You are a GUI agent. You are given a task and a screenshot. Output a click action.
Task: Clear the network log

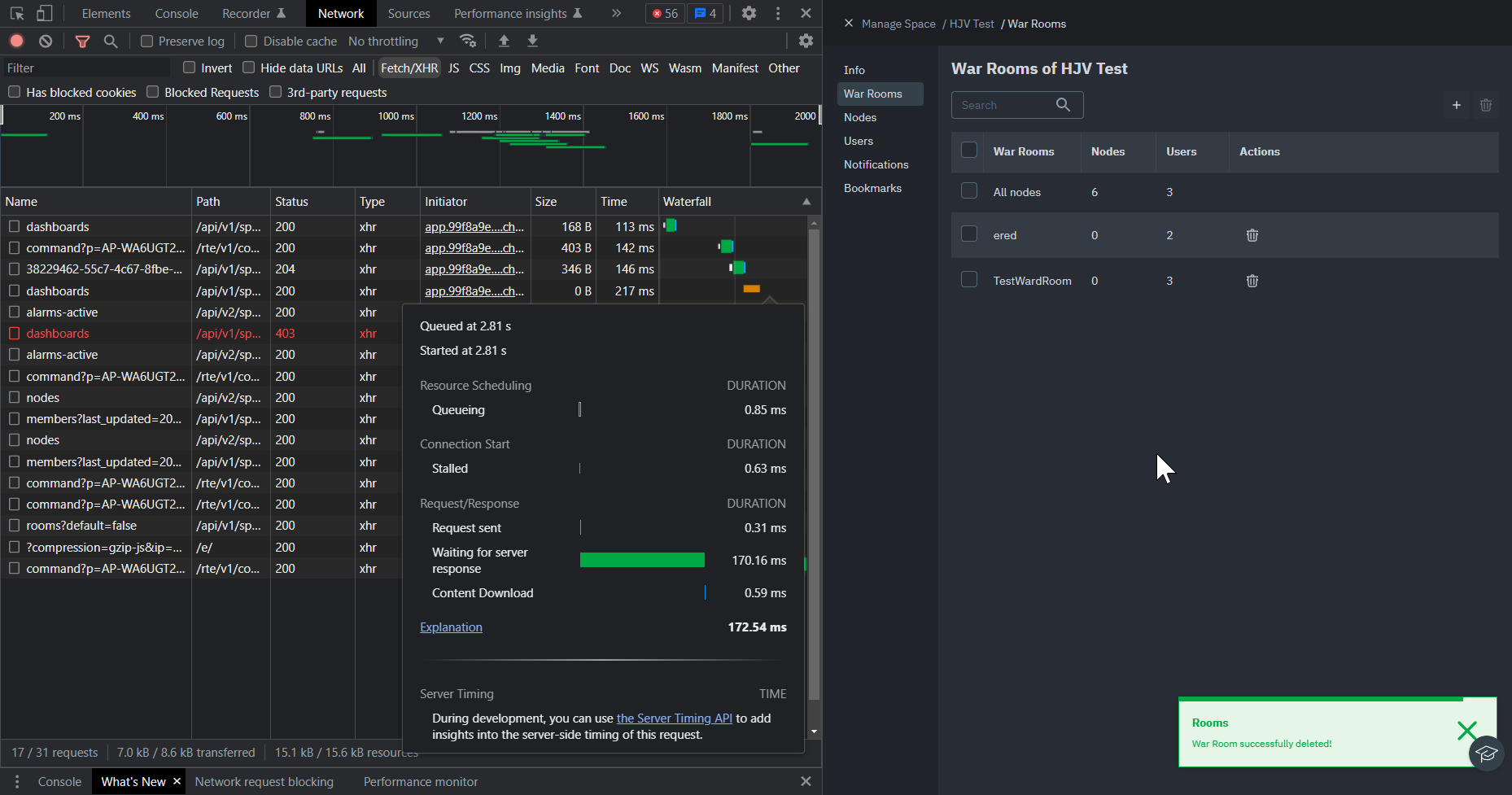(46, 41)
